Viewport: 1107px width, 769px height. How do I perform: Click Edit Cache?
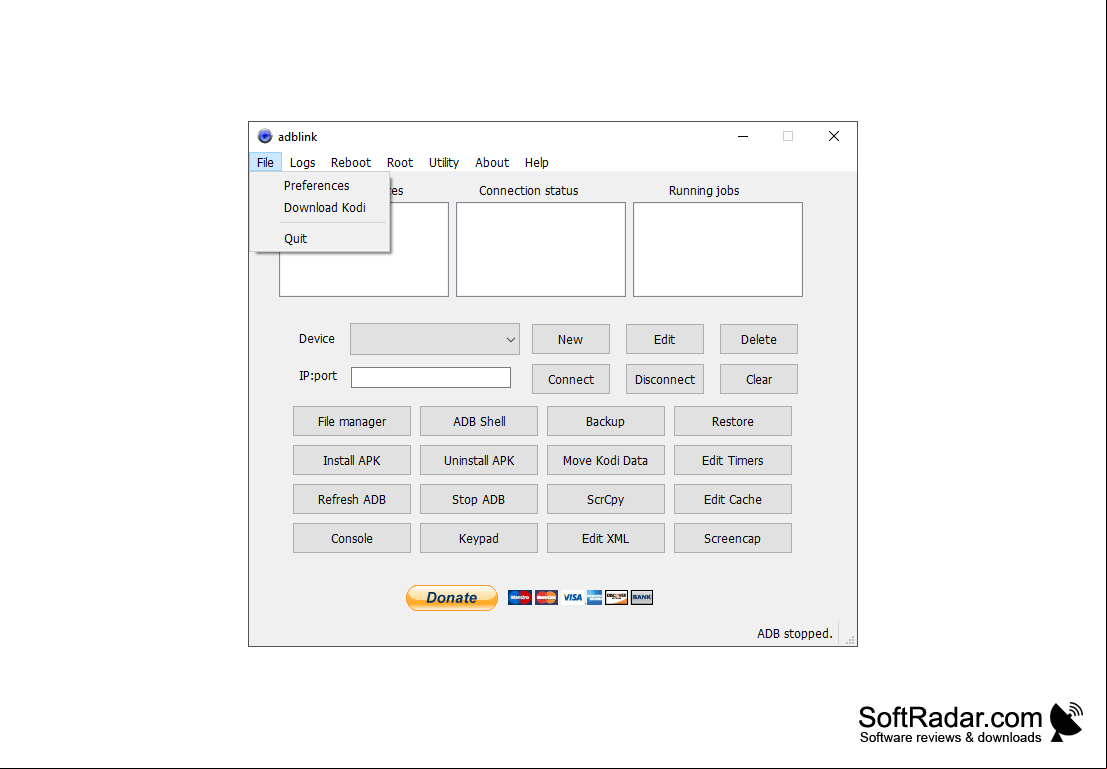(x=733, y=499)
